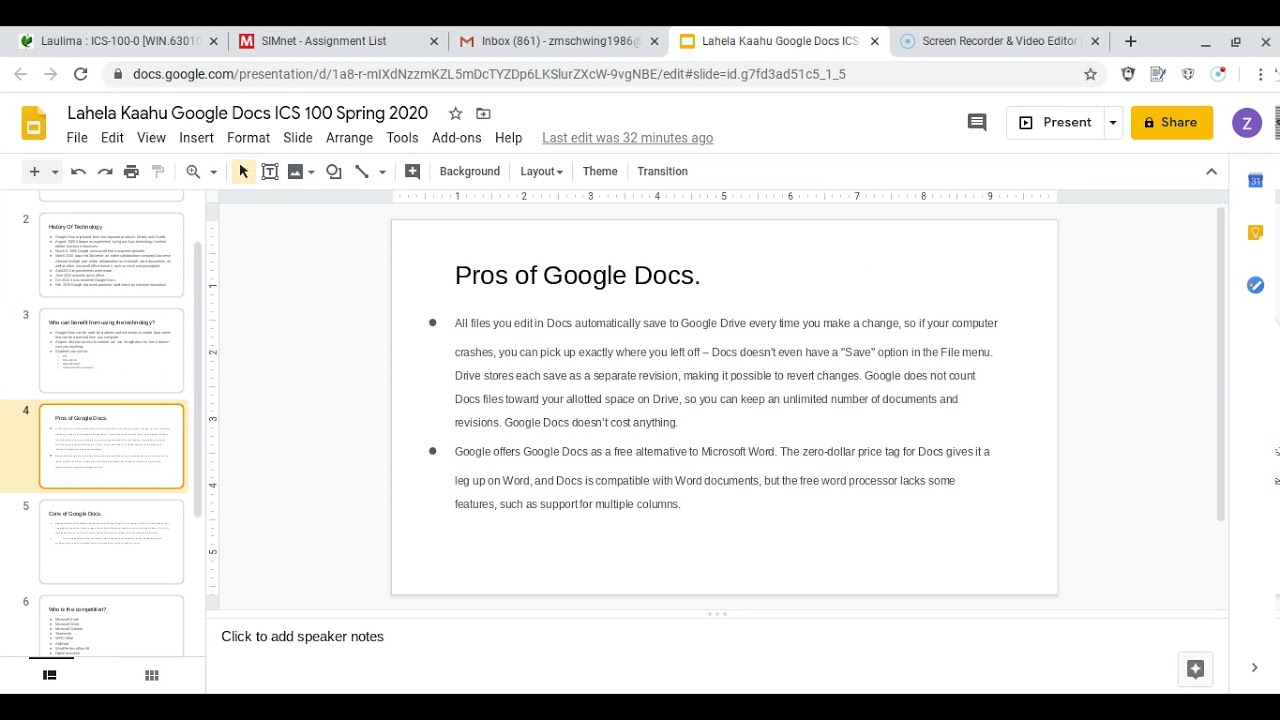Open the Keep side panel icon

[1255, 232]
